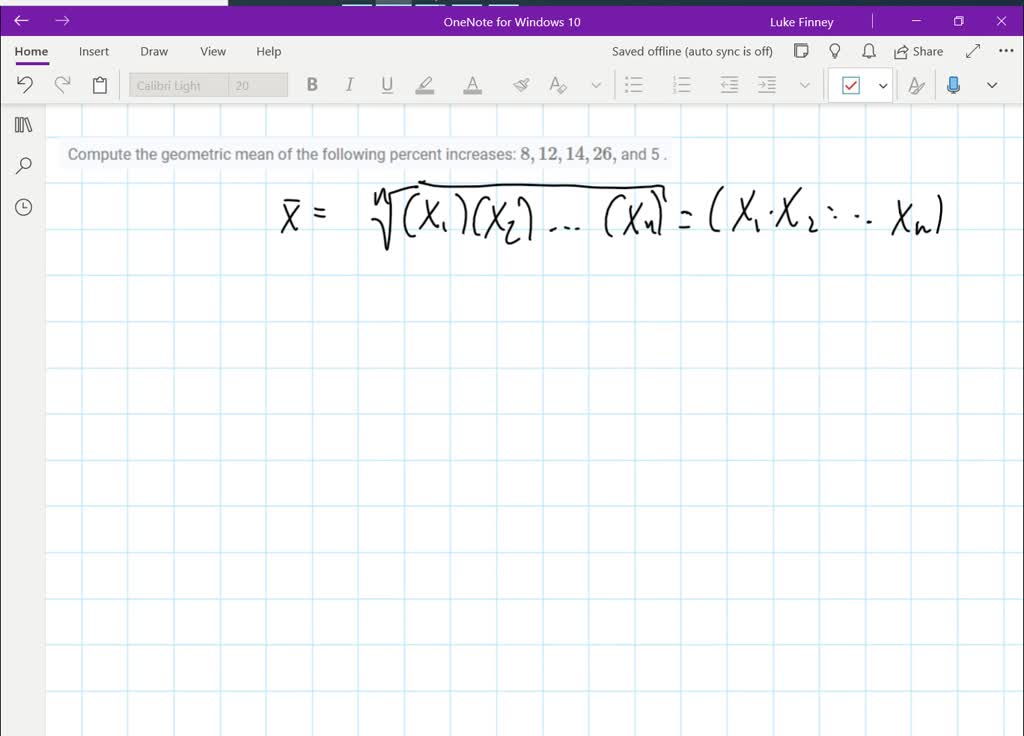The image size is (1024, 736).
Task: Click the Share button
Action: 918,50
